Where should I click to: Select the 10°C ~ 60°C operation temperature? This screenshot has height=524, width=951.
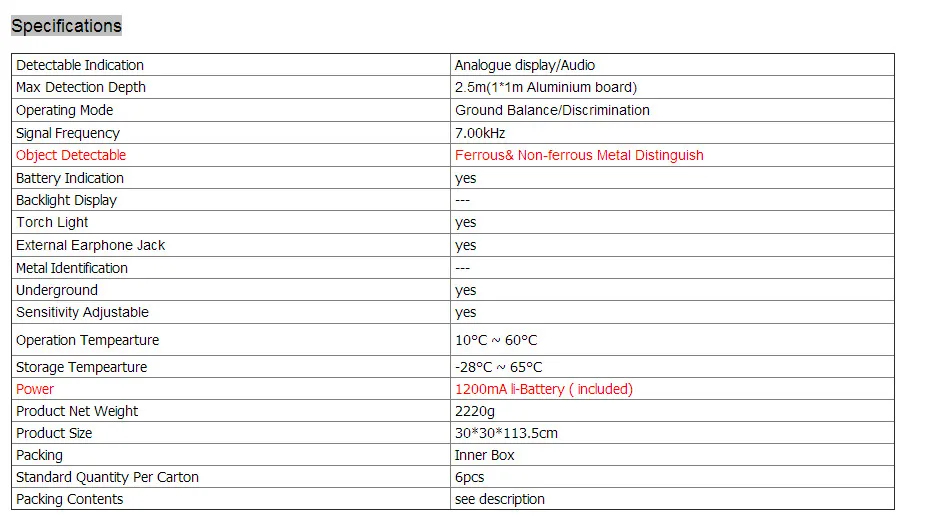[x=496, y=340]
